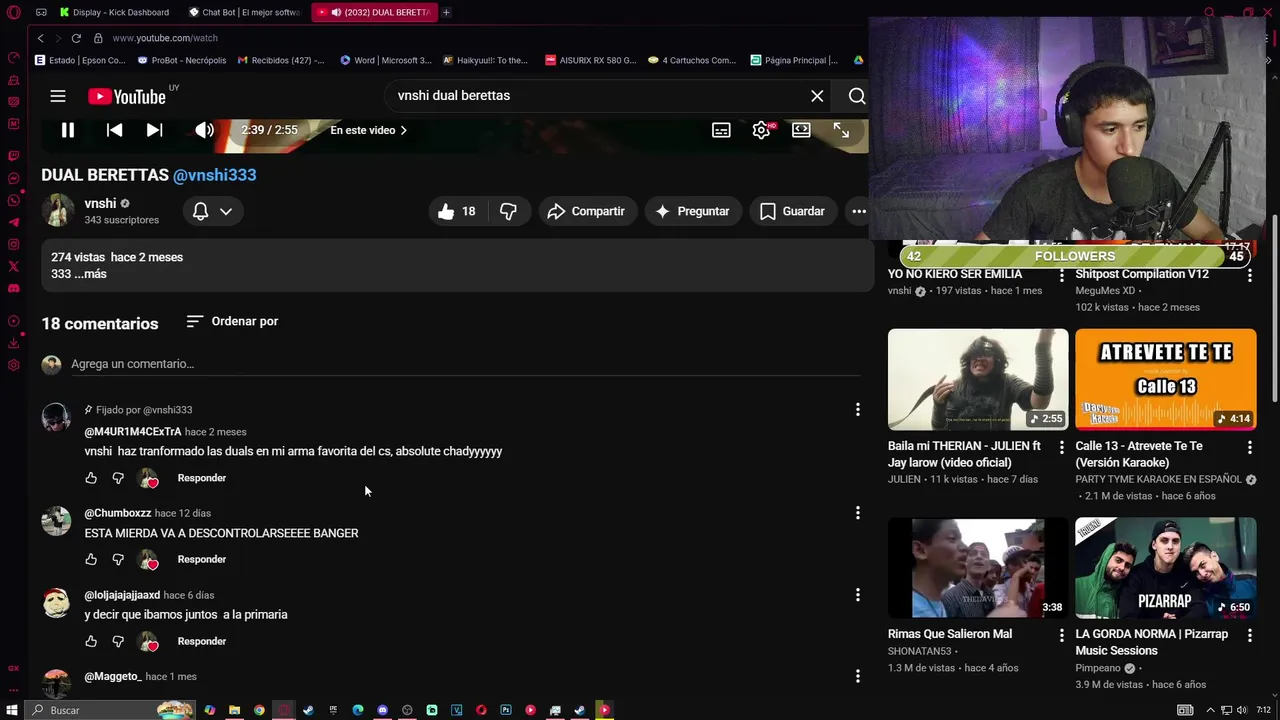Screen dimensions: 1280x720
Task: Open the 'Calle 13 - Atrevete Te Te' thumbnail
Action: pyautogui.click(x=1166, y=380)
